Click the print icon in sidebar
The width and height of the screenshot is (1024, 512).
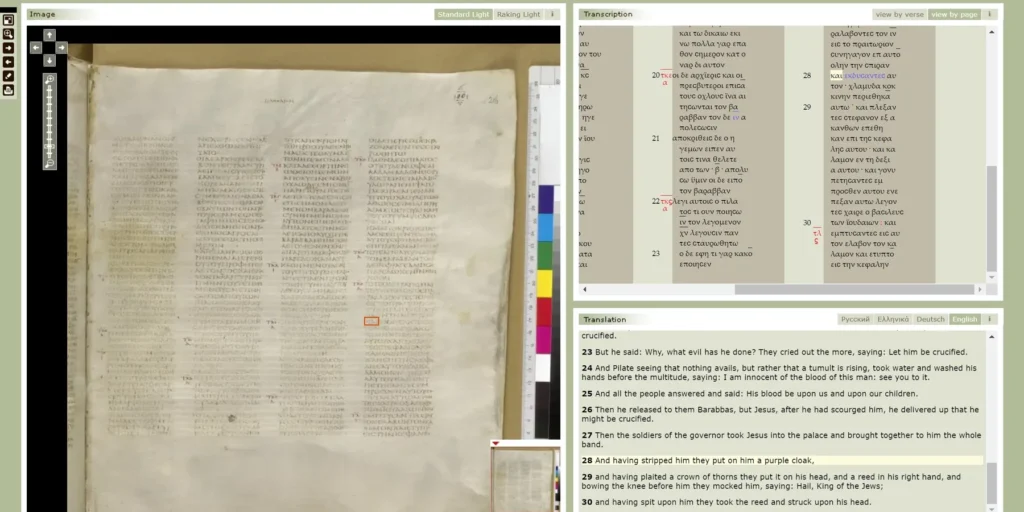(8, 90)
